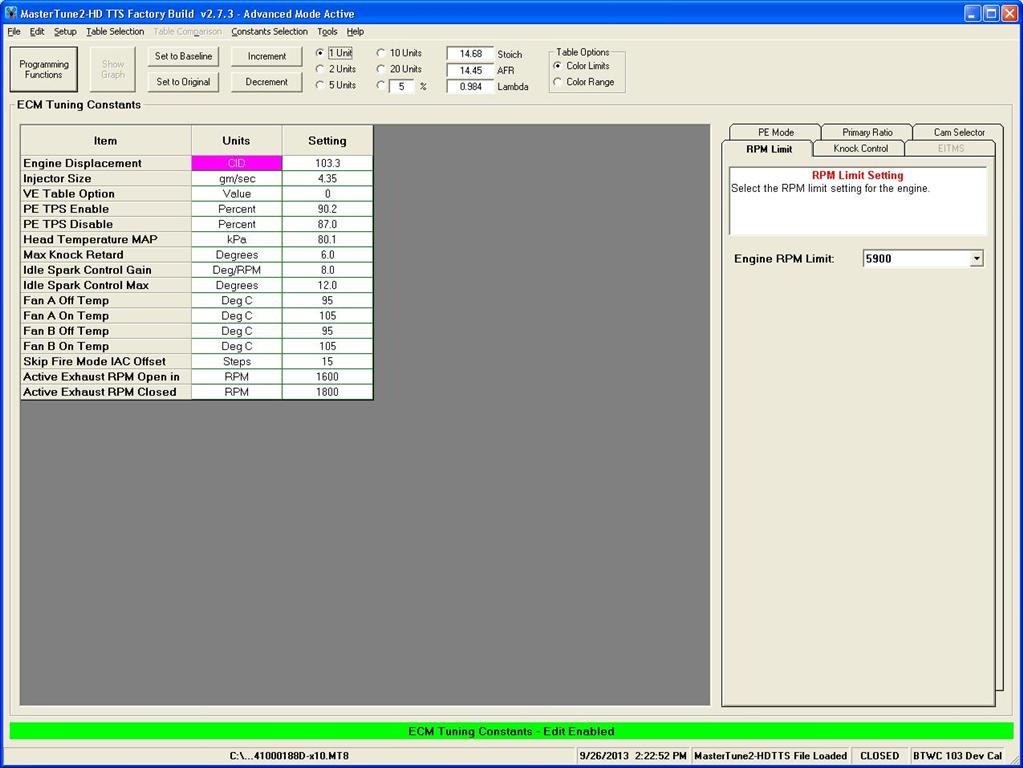Select the percent increment radio button
The width and height of the screenshot is (1023, 768).
click(381, 85)
